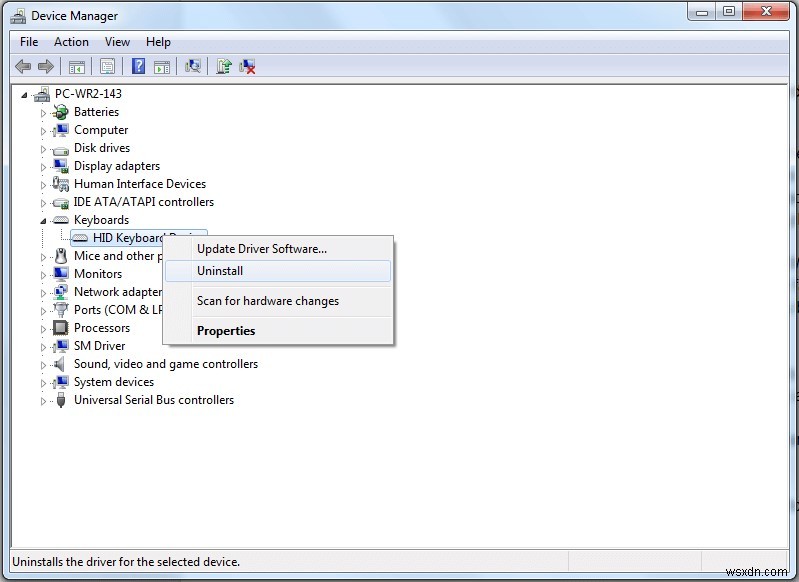799x582 pixels.
Task: Open Properties from the context menu
Action: pyautogui.click(x=278, y=331)
